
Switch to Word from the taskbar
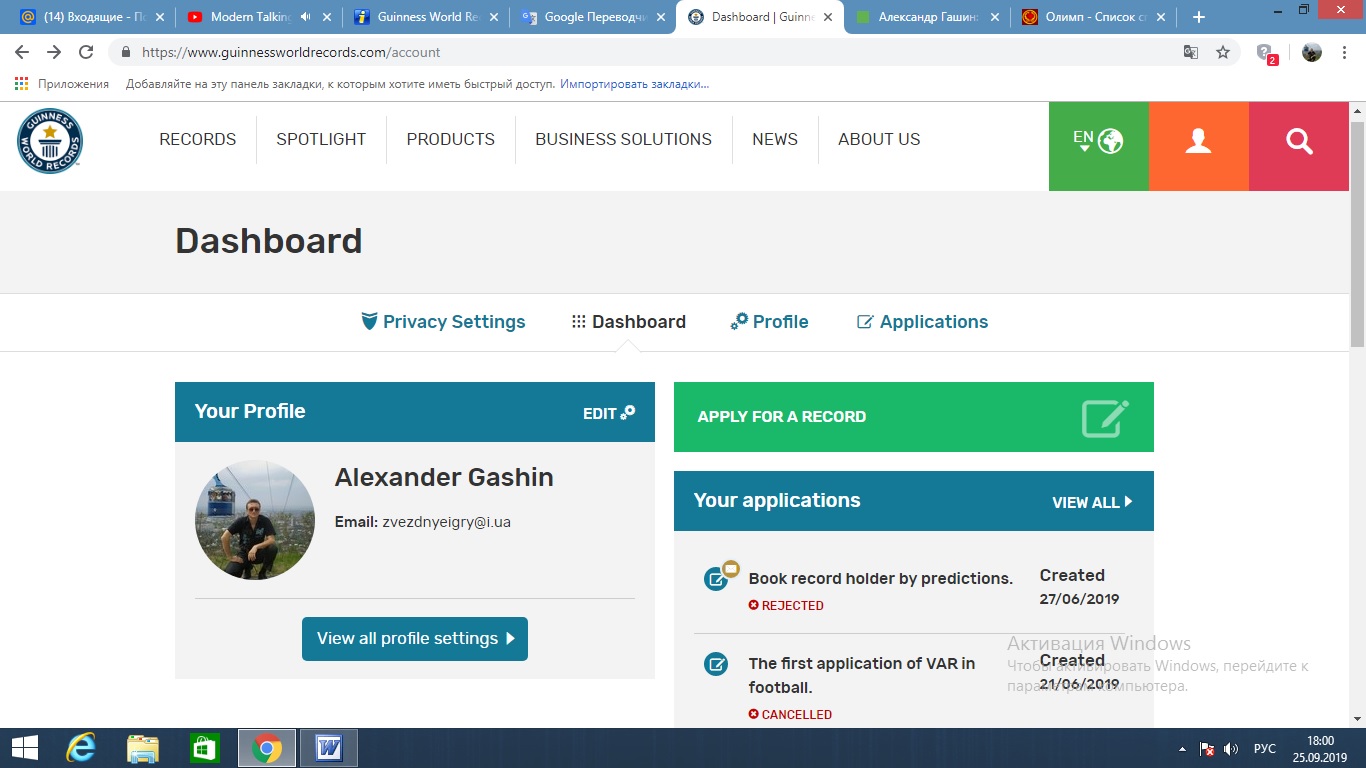coord(329,748)
